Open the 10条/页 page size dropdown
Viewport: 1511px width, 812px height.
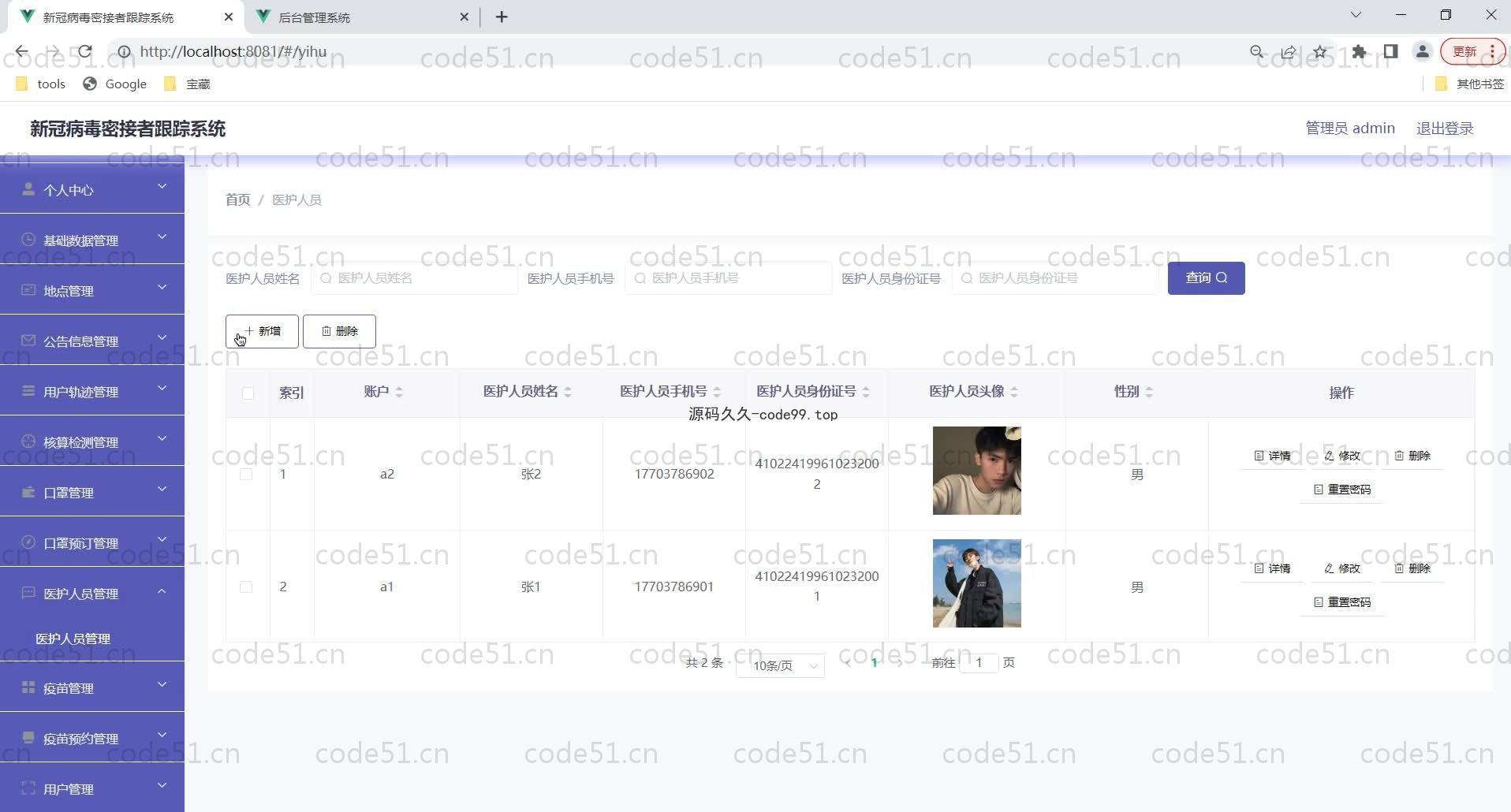pos(780,665)
